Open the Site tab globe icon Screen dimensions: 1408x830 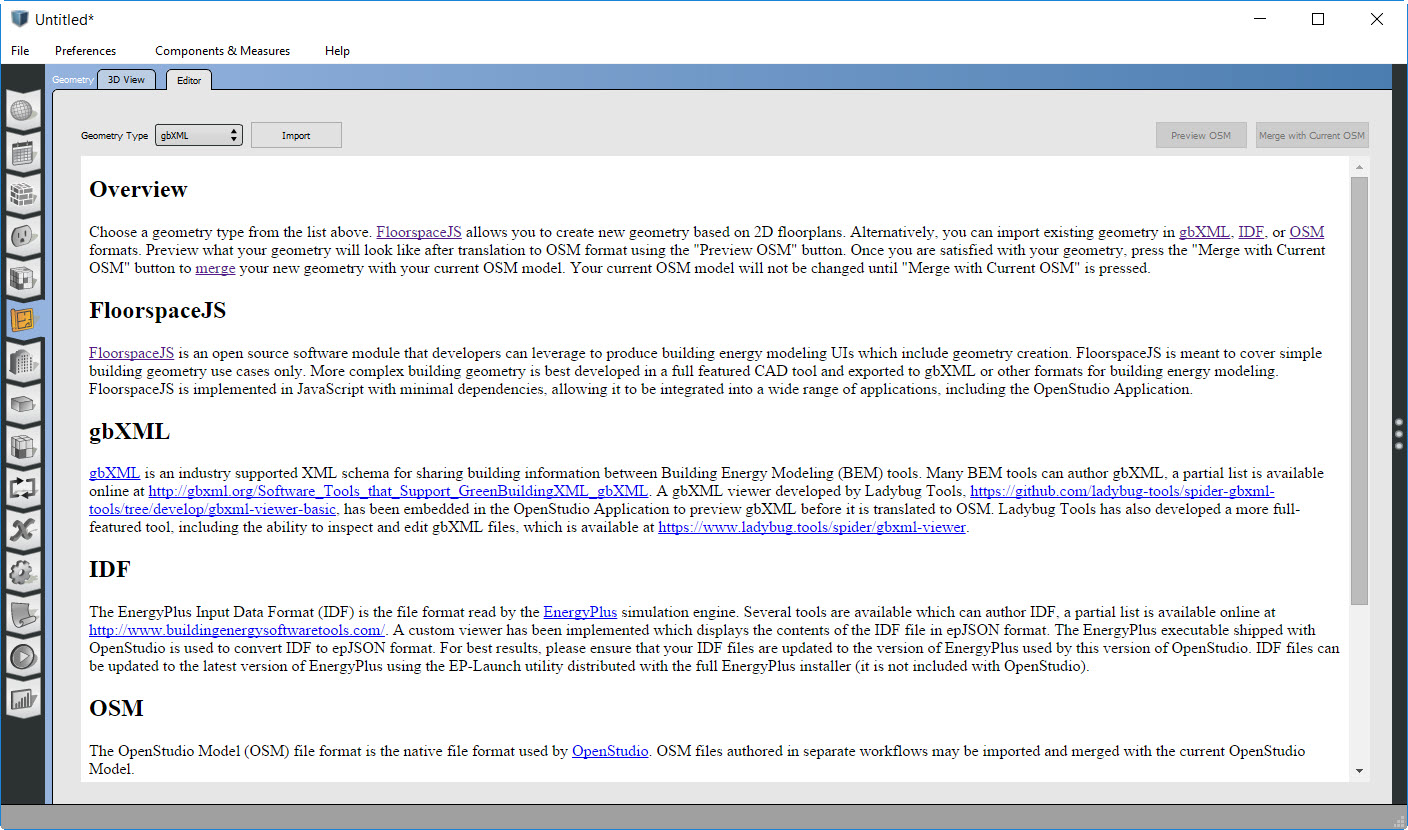click(23, 111)
